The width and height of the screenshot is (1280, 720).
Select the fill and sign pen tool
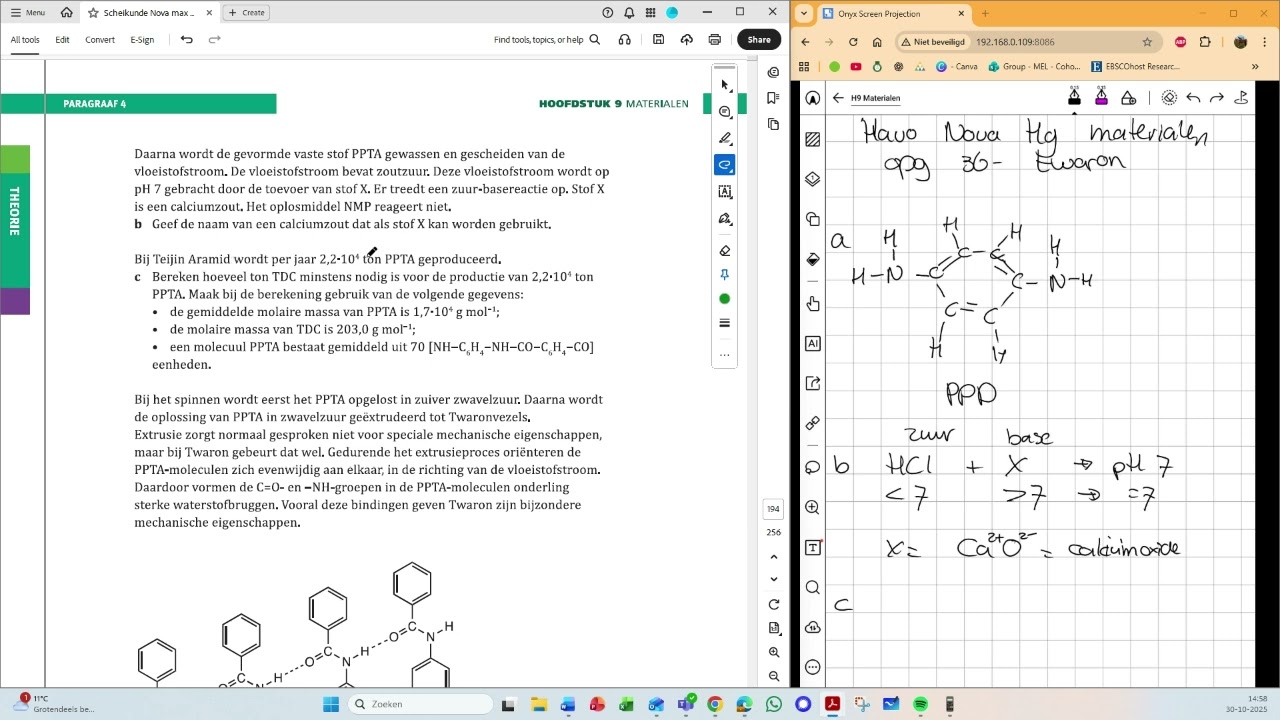coord(725,218)
